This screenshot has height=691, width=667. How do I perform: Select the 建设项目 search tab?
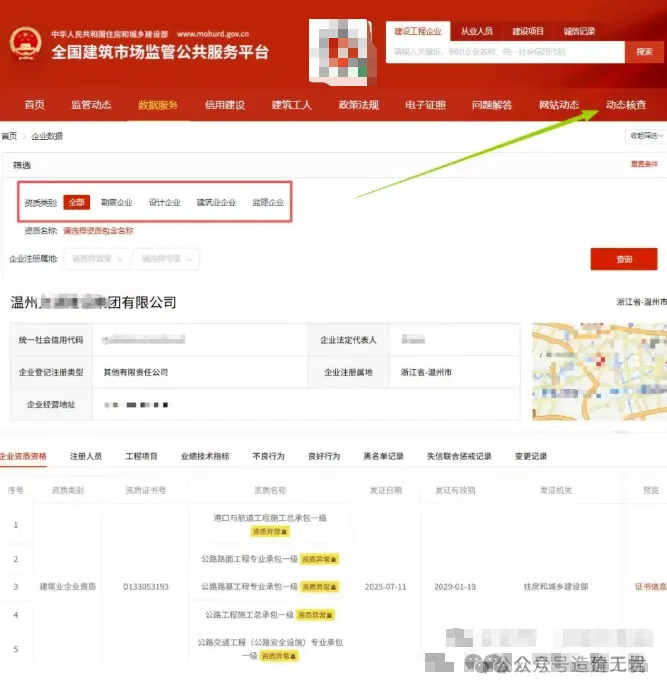(528, 31)
